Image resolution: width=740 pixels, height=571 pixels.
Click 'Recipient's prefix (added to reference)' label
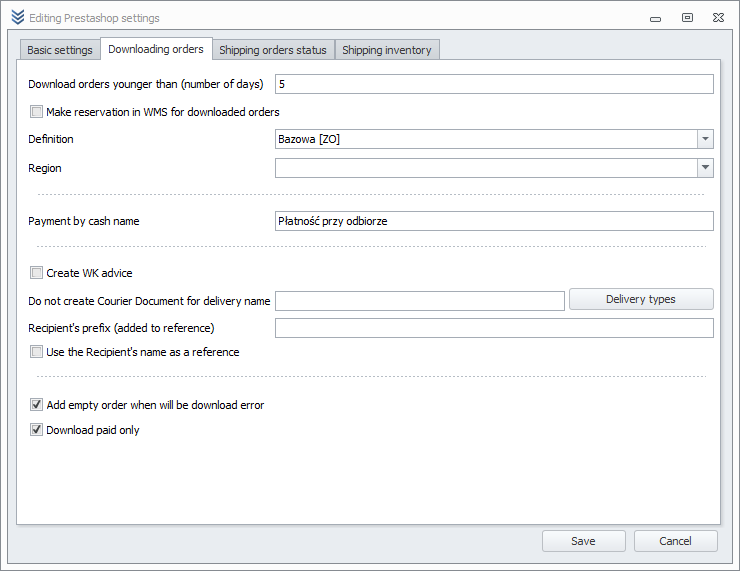point(121,328)
